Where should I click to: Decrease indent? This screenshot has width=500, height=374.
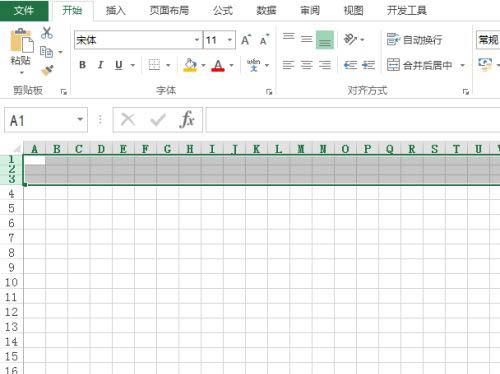350,65
